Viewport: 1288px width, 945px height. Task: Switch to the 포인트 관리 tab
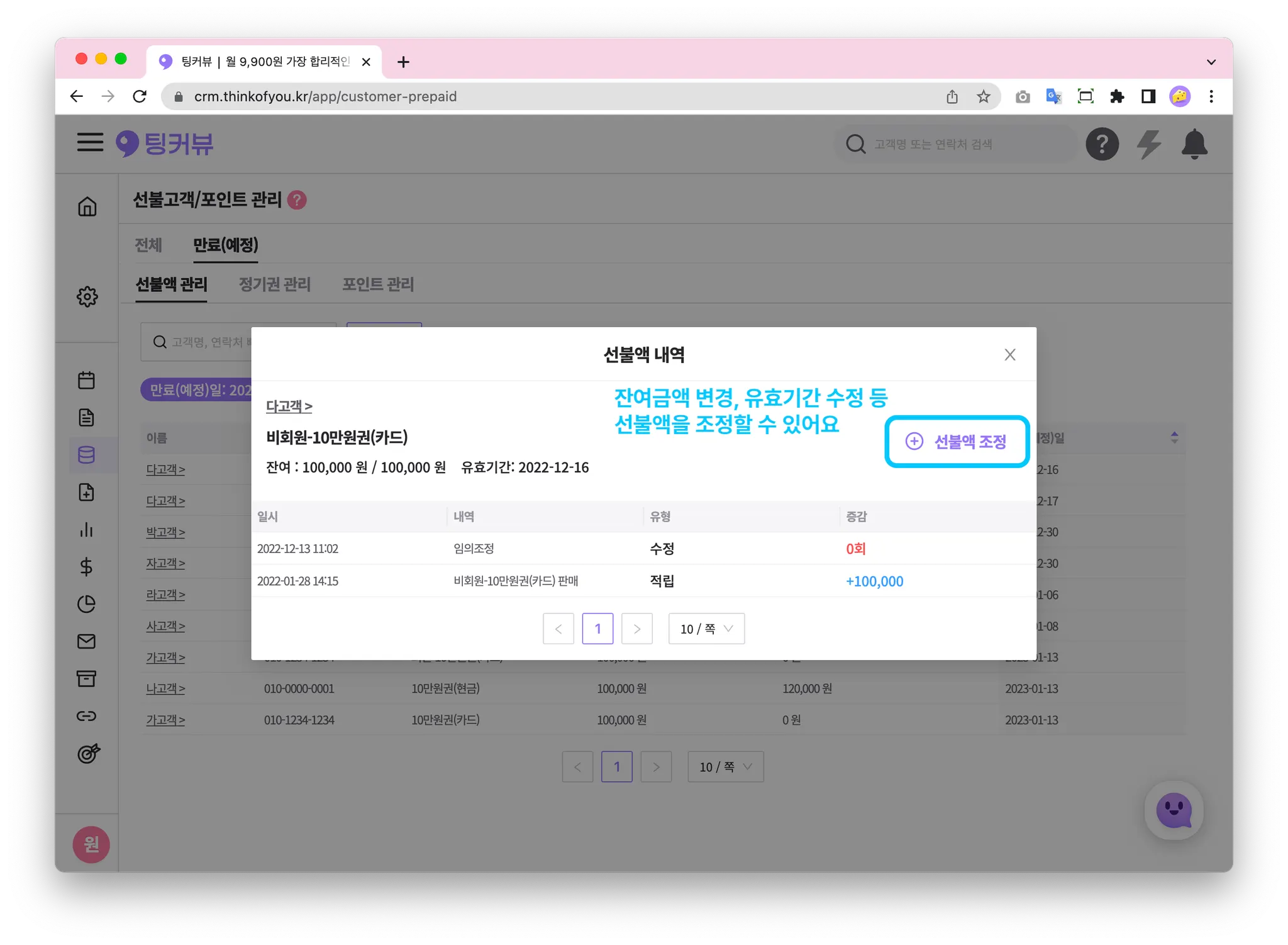click(378, 284)
